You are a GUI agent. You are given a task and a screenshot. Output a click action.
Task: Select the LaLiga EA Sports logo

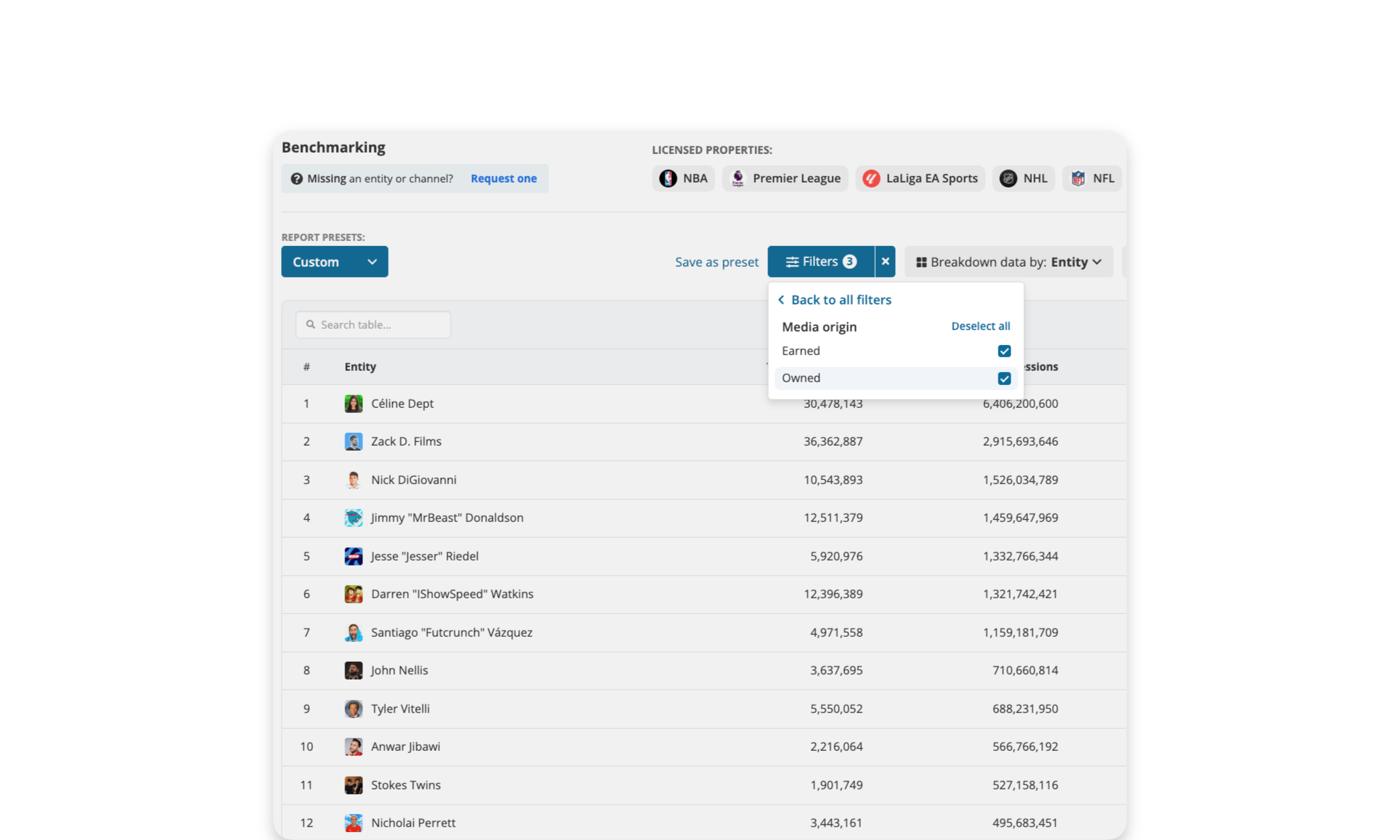871,178
